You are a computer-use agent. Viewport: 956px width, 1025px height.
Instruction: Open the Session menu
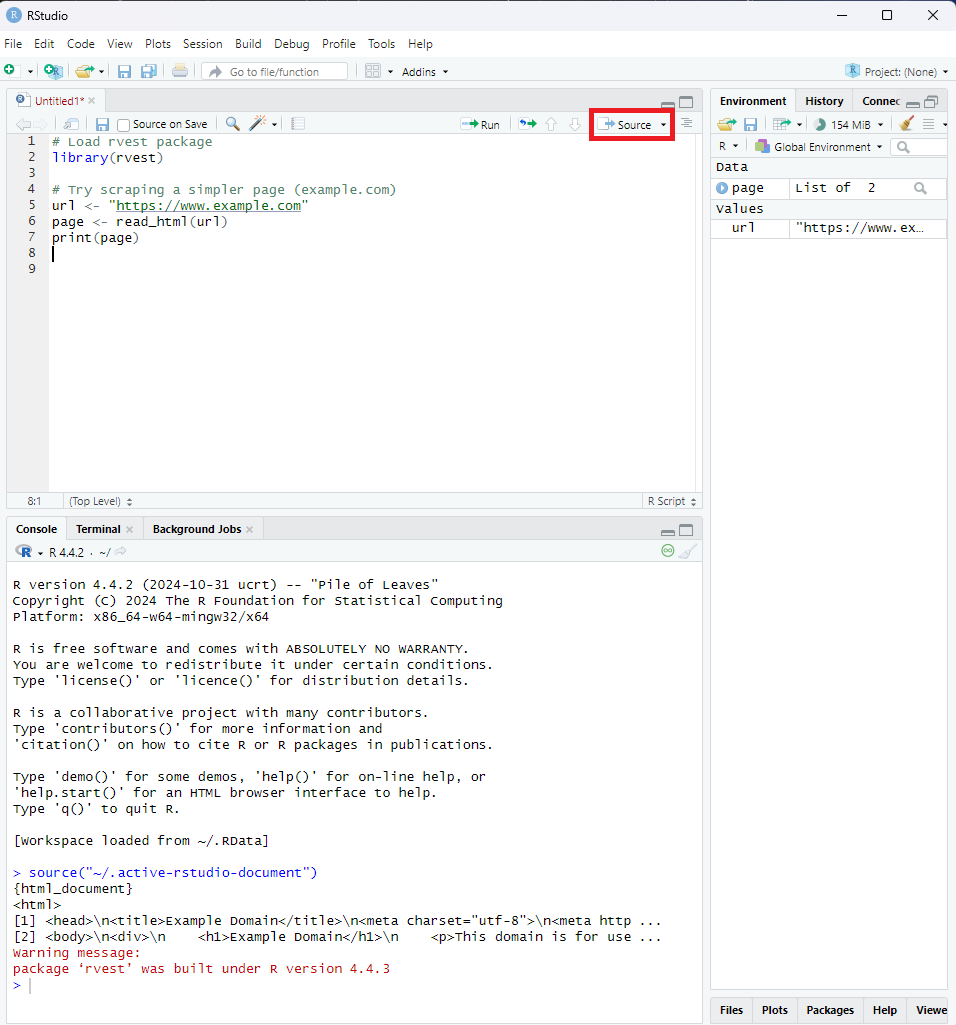(203, 44)
